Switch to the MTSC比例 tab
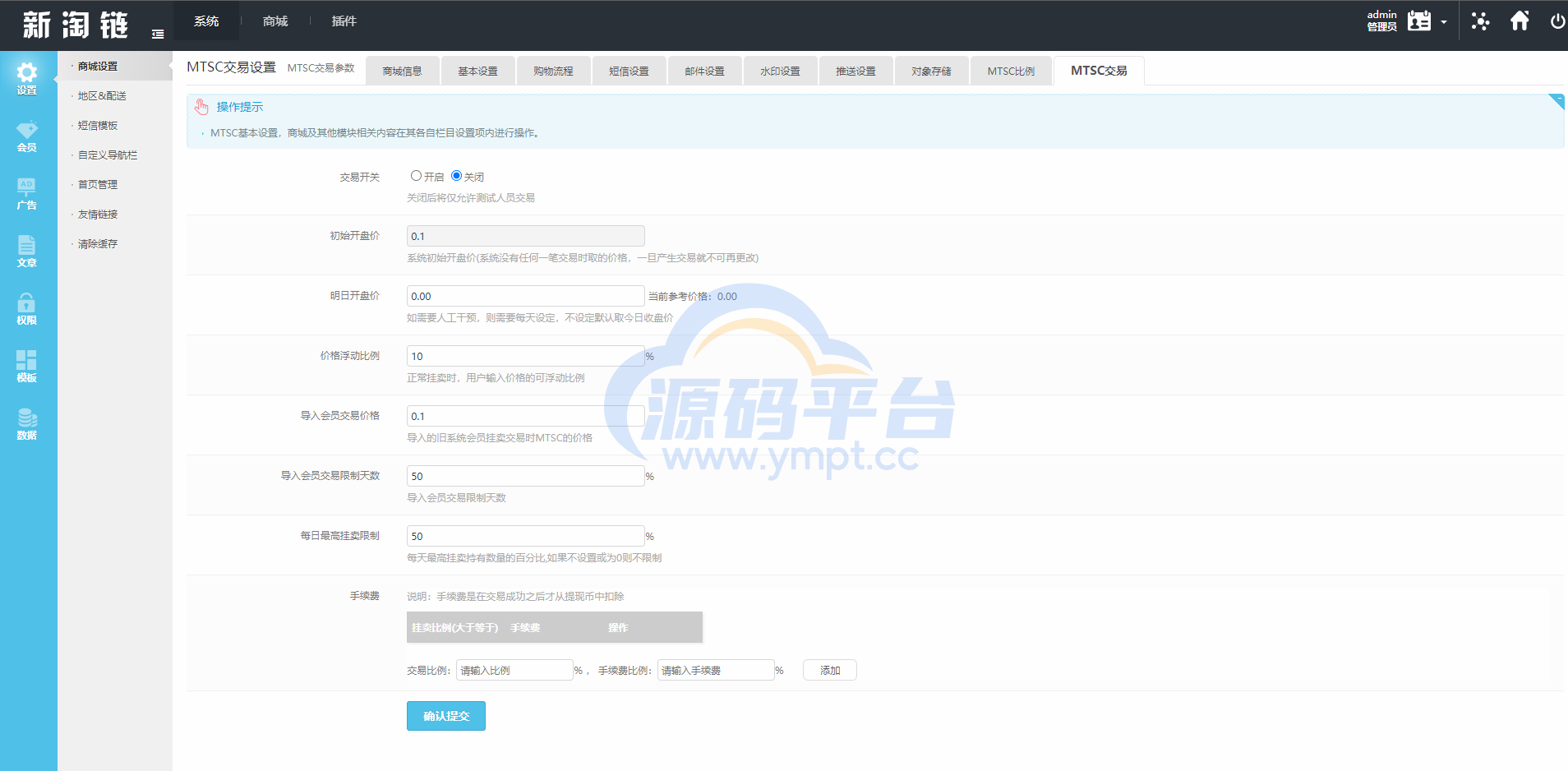The width and height of the screenshot is (1568, 771). 1011,72
